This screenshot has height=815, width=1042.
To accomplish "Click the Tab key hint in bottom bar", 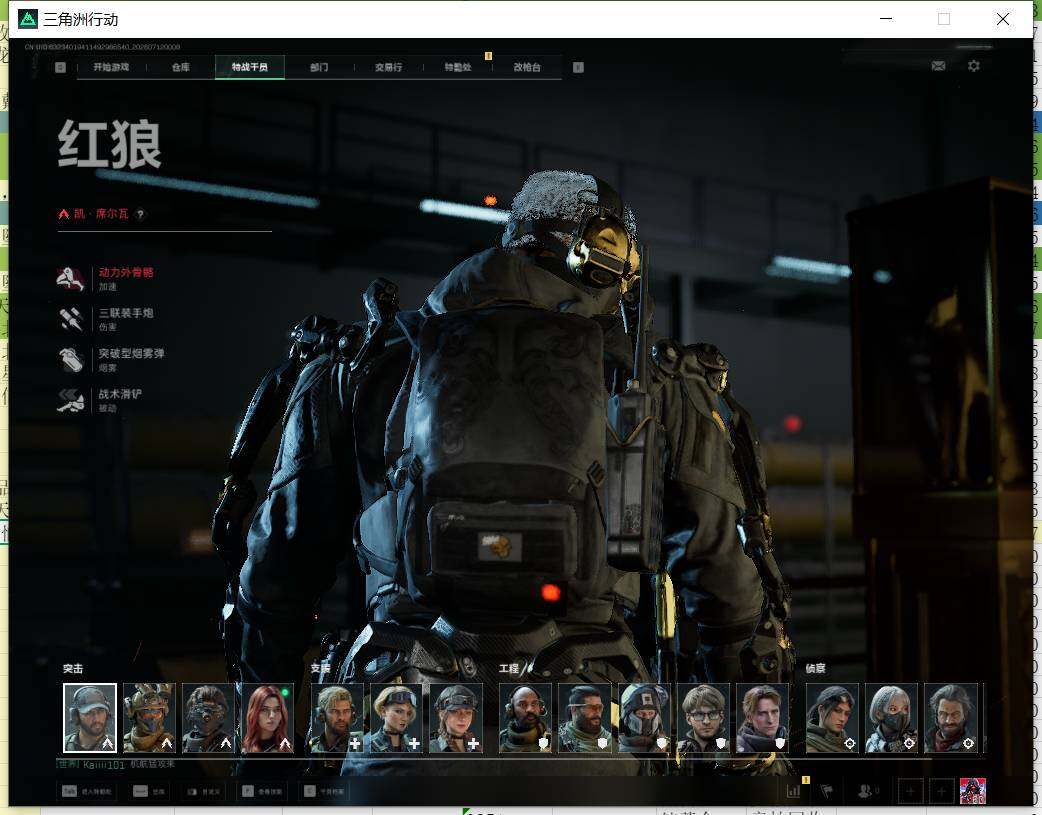I will click(x=87, y=791).
